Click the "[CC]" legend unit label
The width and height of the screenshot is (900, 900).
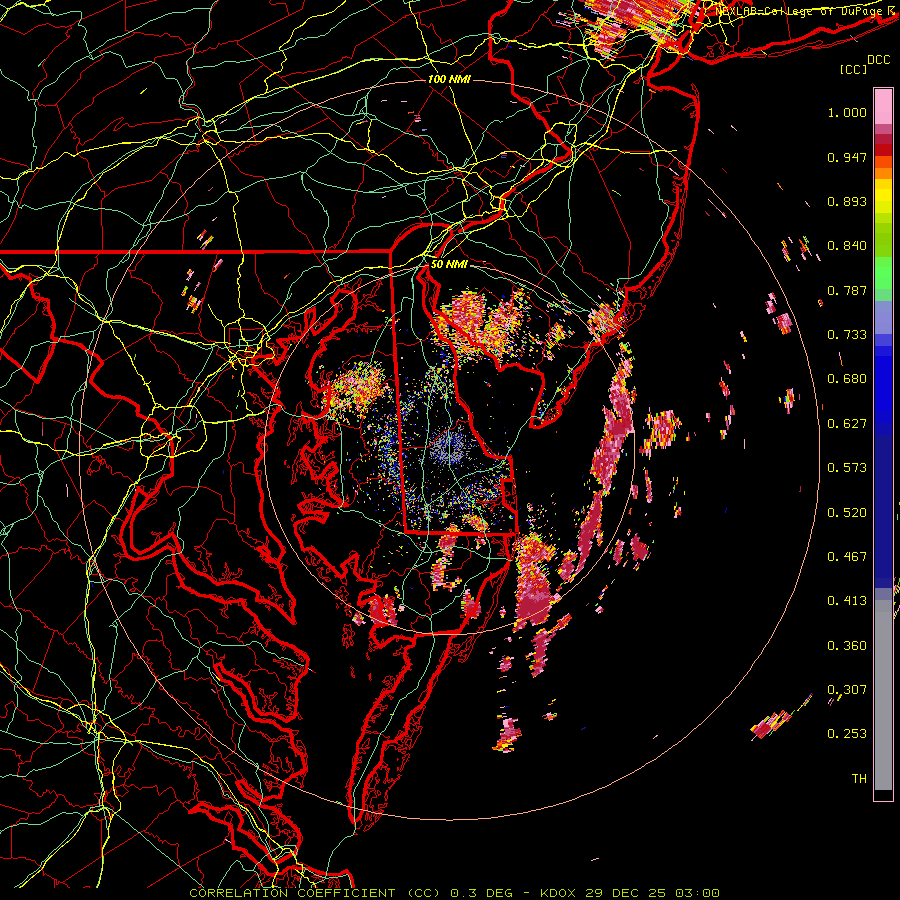click(854, 69)
